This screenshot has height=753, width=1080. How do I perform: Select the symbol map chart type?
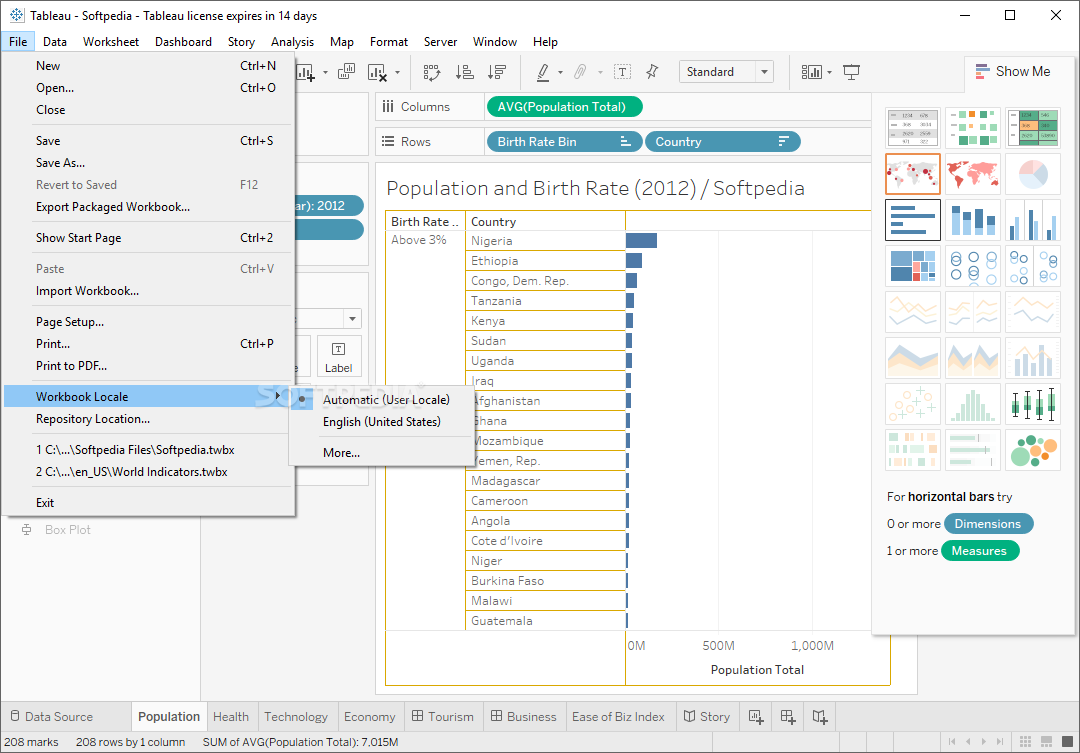(913, 174)
